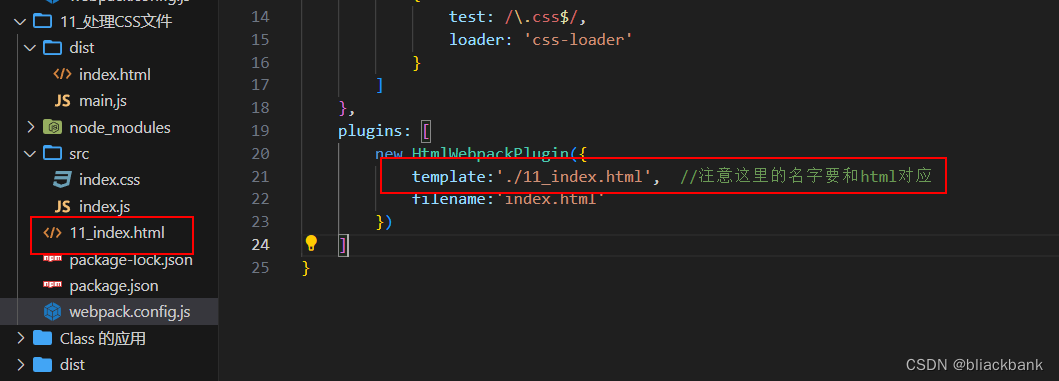Screen dimensions: 1059x381
Task: Open index.html in the dist folder
Action: click(115, 74)
